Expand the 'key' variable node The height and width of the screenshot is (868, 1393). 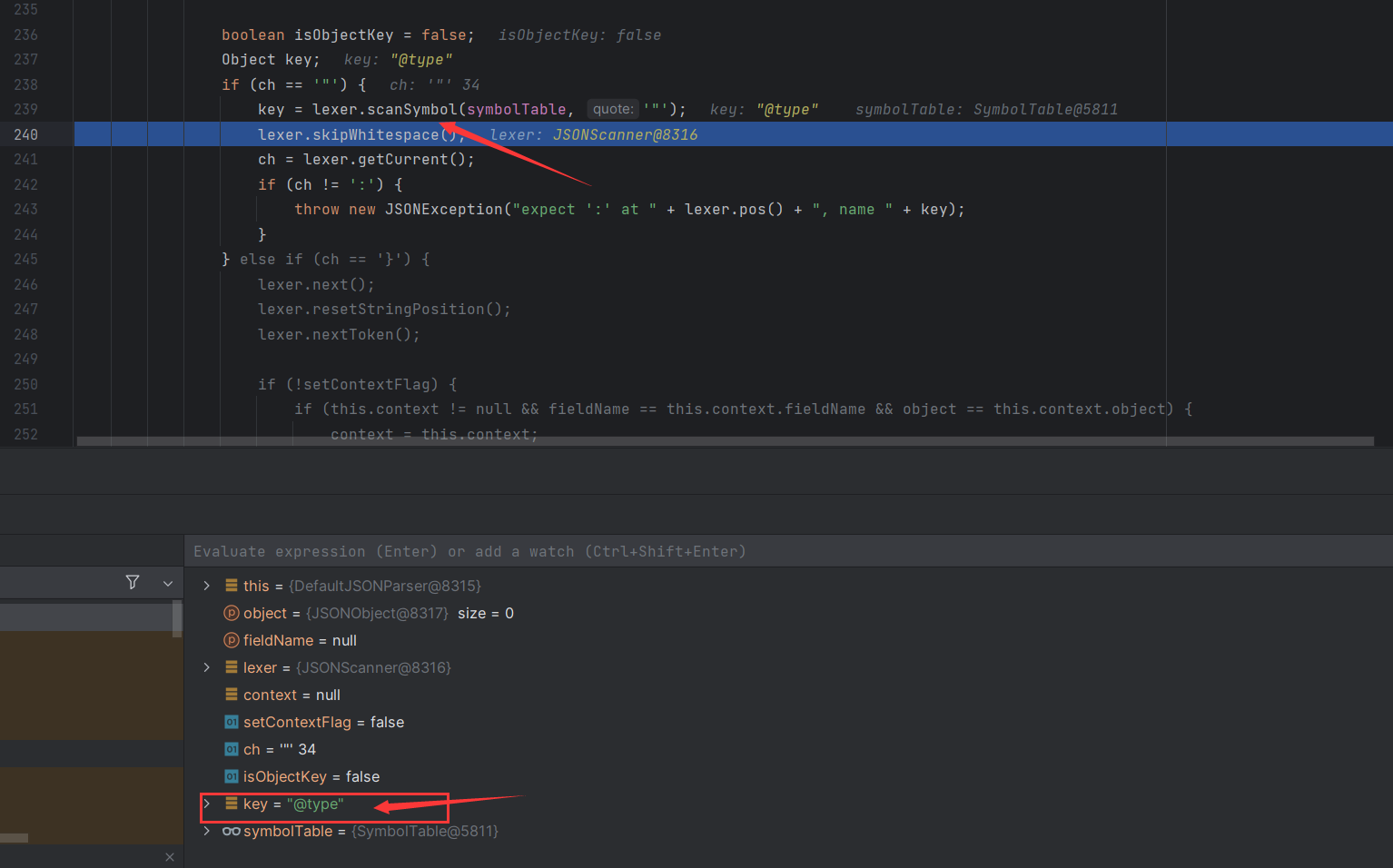(207, 804)
